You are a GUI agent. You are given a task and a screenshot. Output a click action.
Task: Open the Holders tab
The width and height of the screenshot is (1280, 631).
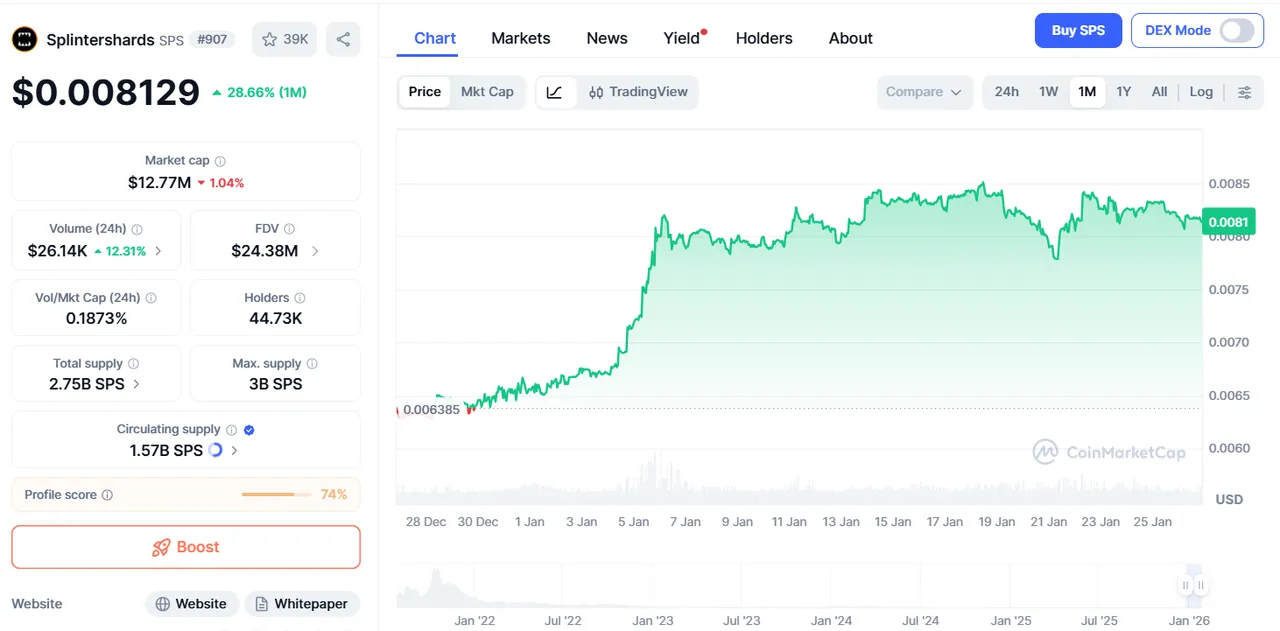pyautogui.click(x=764, y=38)
